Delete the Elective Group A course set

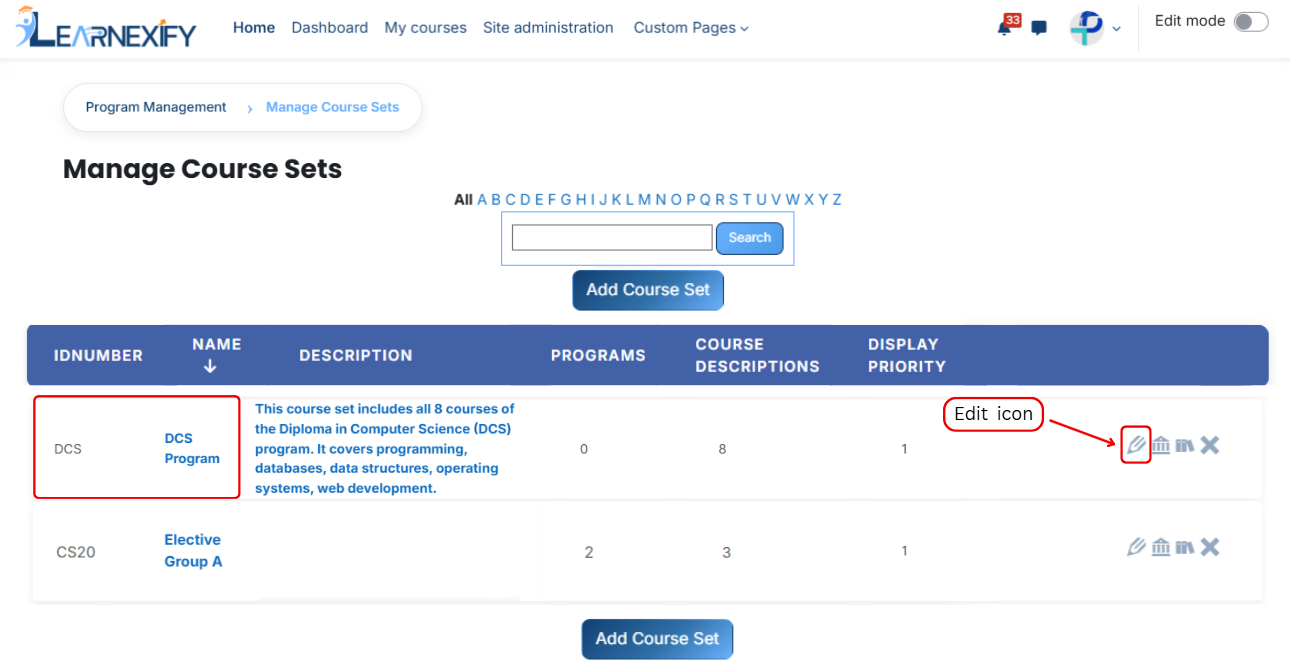tap(1210, 547)
